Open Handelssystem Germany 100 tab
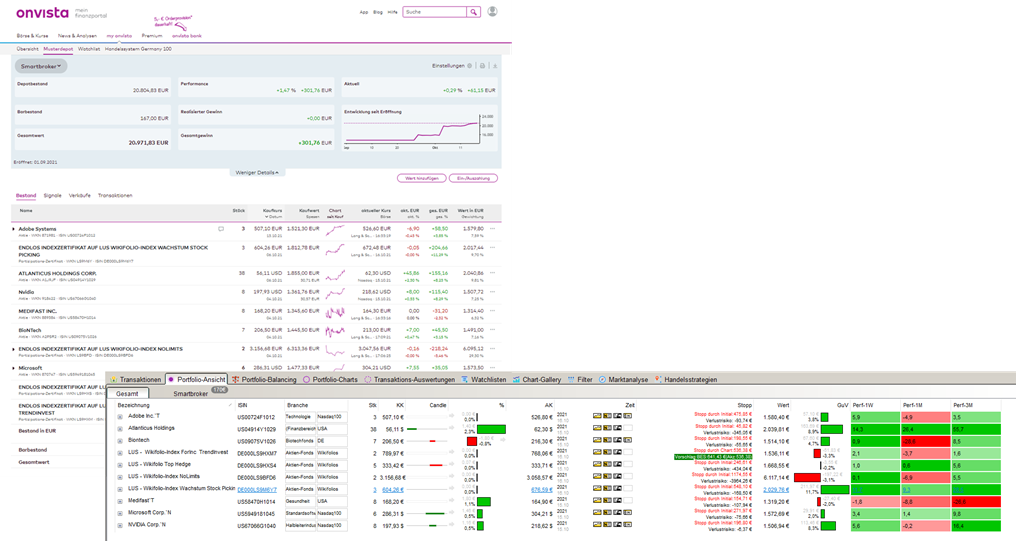 (138, 49)
